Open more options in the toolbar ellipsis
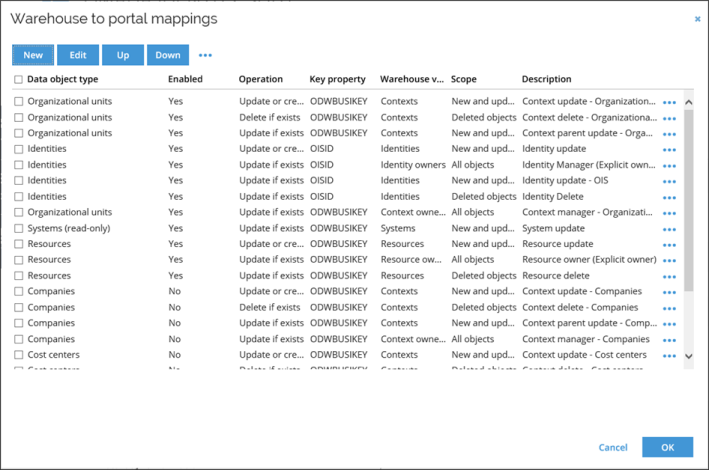 [205, 55]
